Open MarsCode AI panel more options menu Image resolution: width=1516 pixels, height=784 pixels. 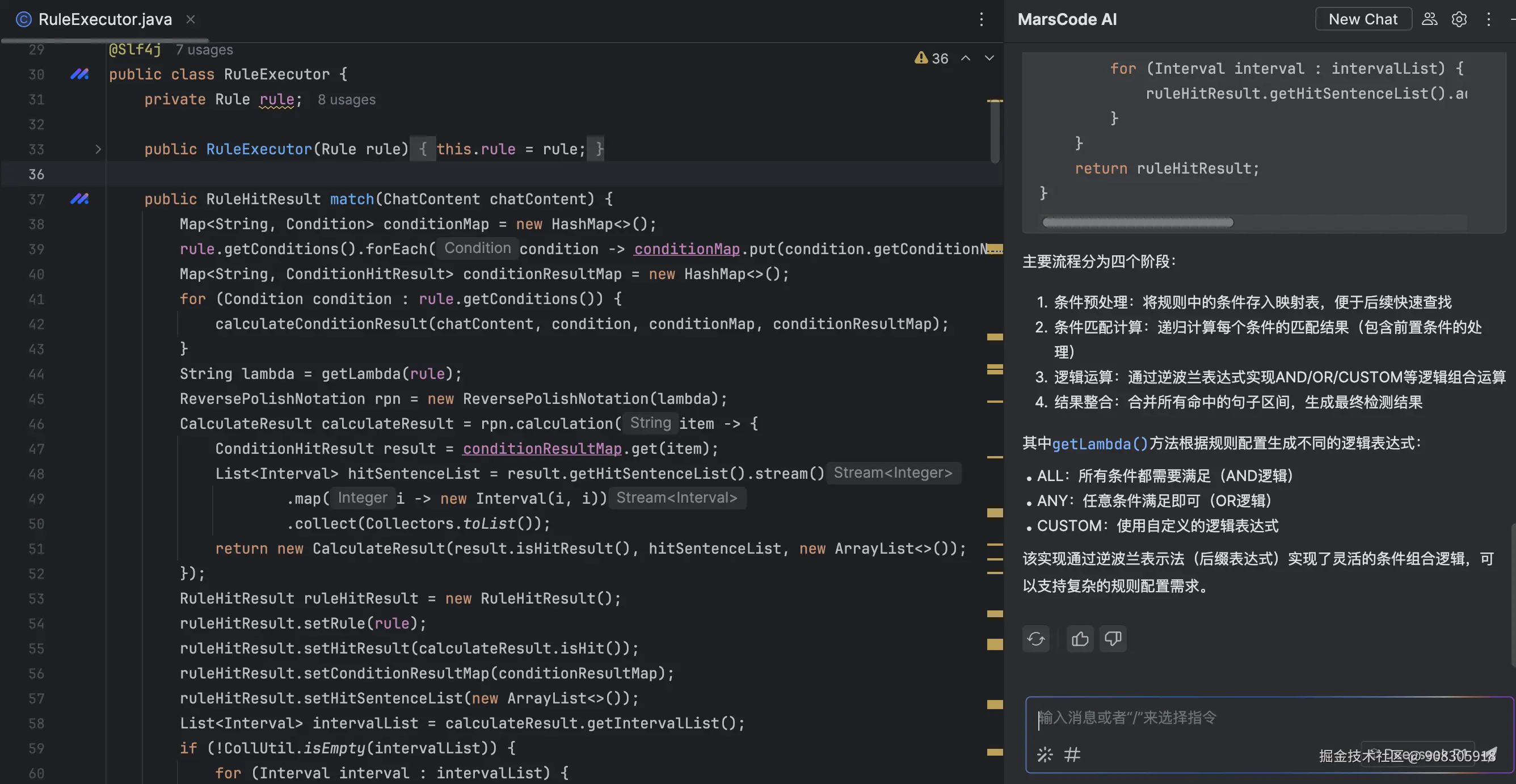[1488, 19]
